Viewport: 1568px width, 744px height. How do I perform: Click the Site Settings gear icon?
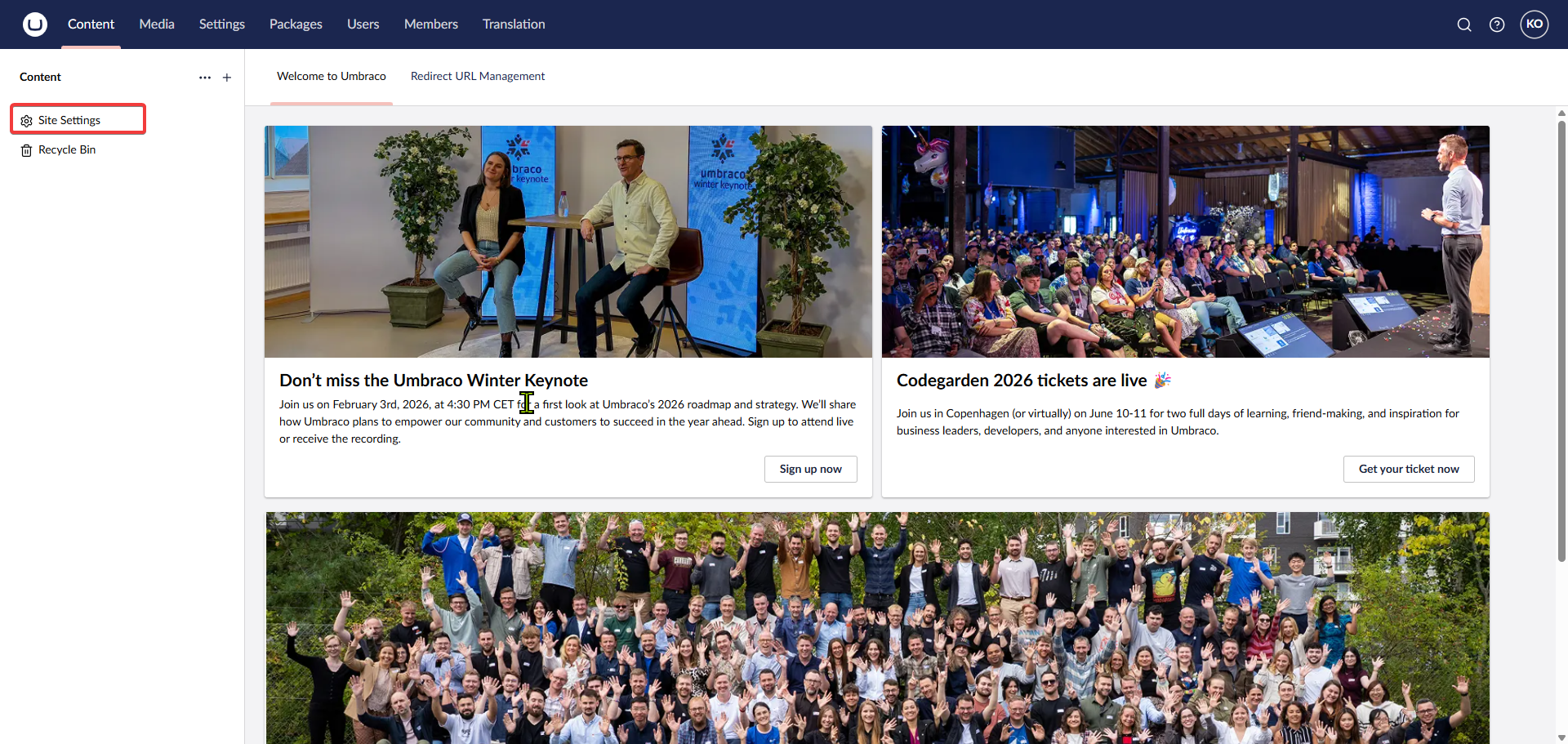coord(27,121)
